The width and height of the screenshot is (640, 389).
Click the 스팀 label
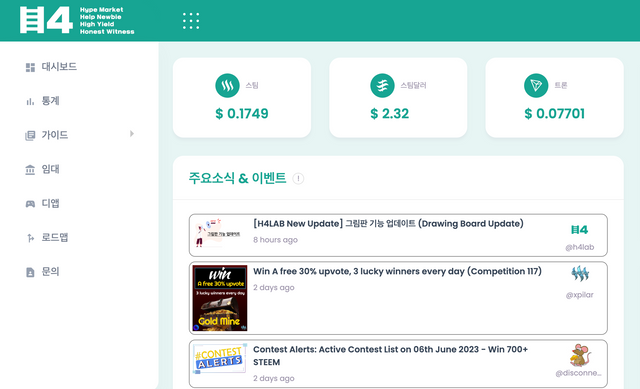[252, 85]
